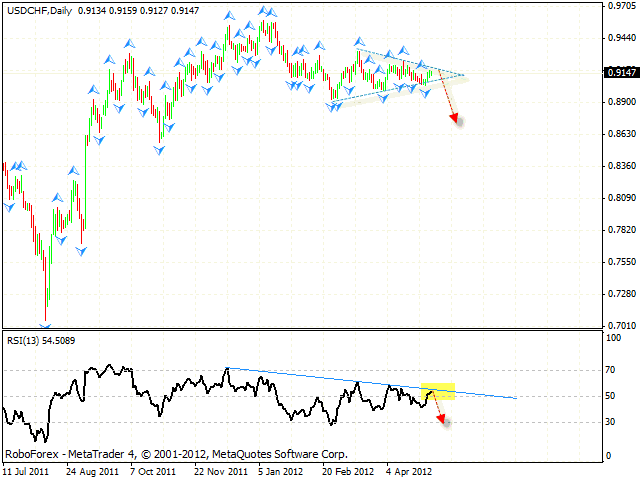Click the 20 Feb 2012 date label
Viewport: 640px width, 479px height.
pos(347,468)
